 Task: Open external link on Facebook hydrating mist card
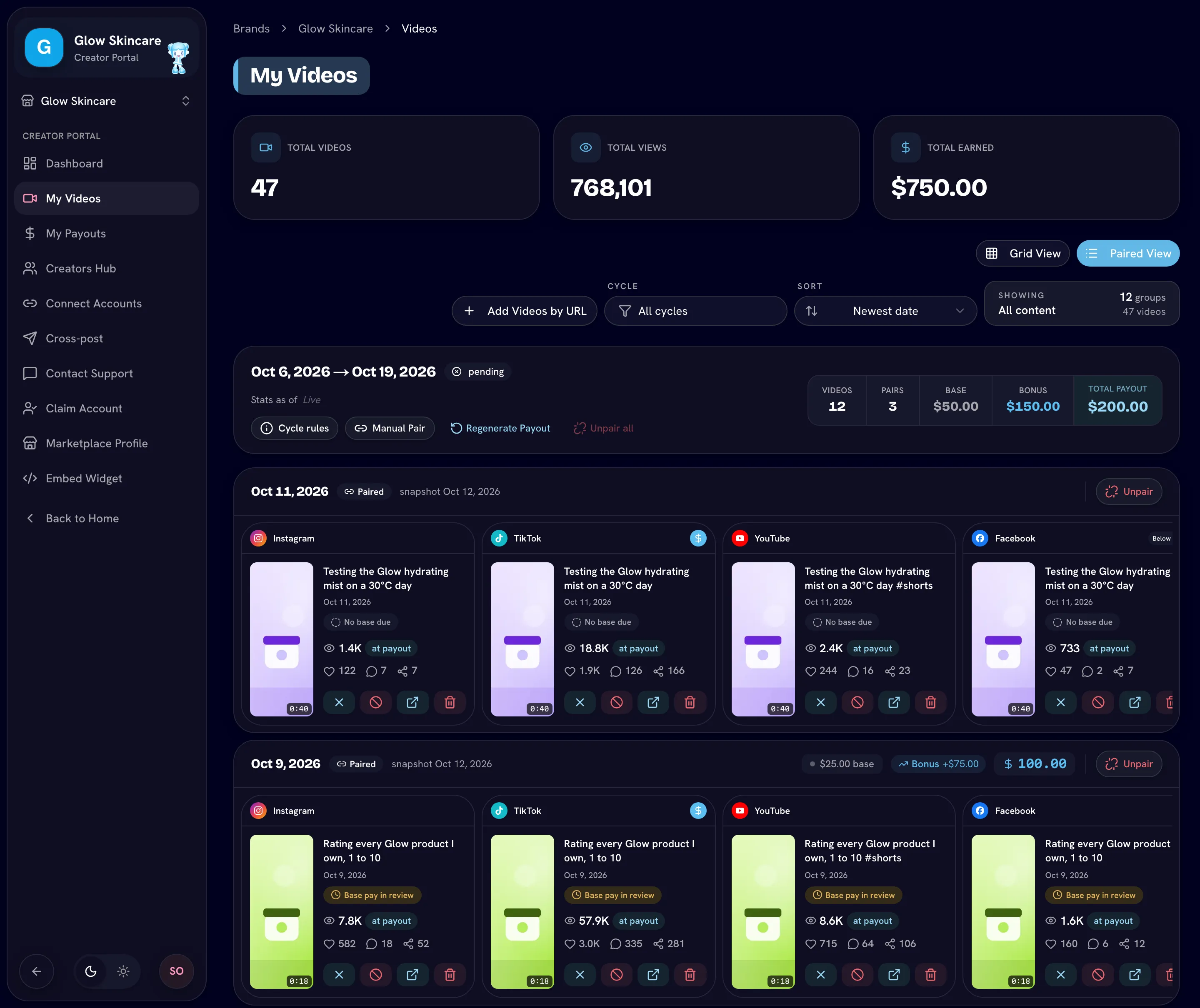pyautogui.click(x=1135, y=702)
